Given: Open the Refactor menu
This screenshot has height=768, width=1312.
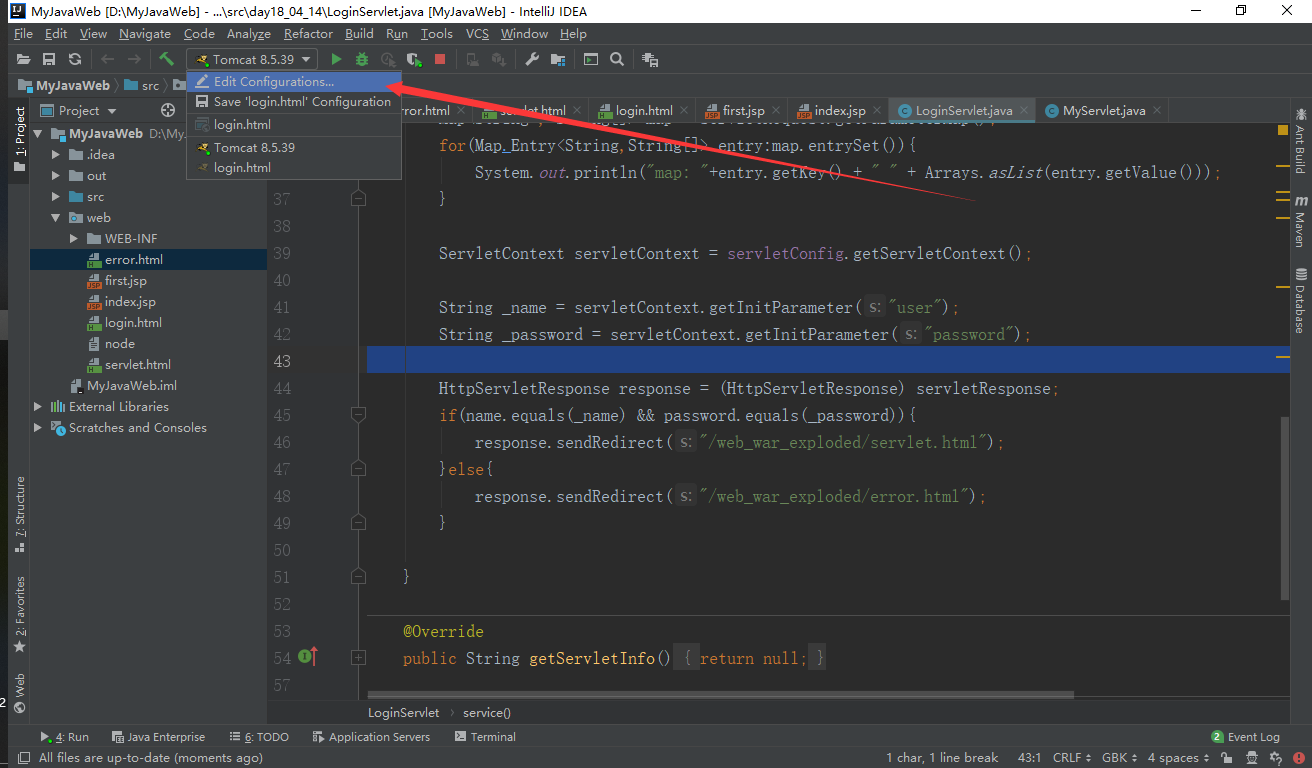Looking at the screenshot, I should point(308,34).
